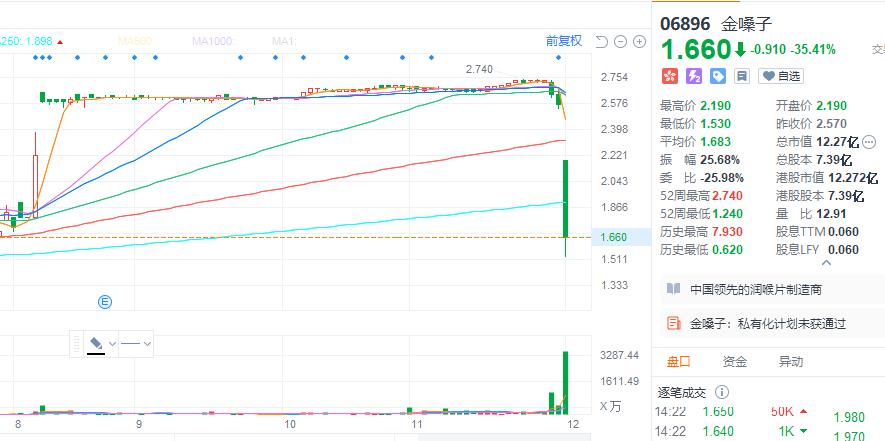This screenshot has height=441, width=885.
Task: Zoom in the chart with plus icon
Action: coord(639,41)
